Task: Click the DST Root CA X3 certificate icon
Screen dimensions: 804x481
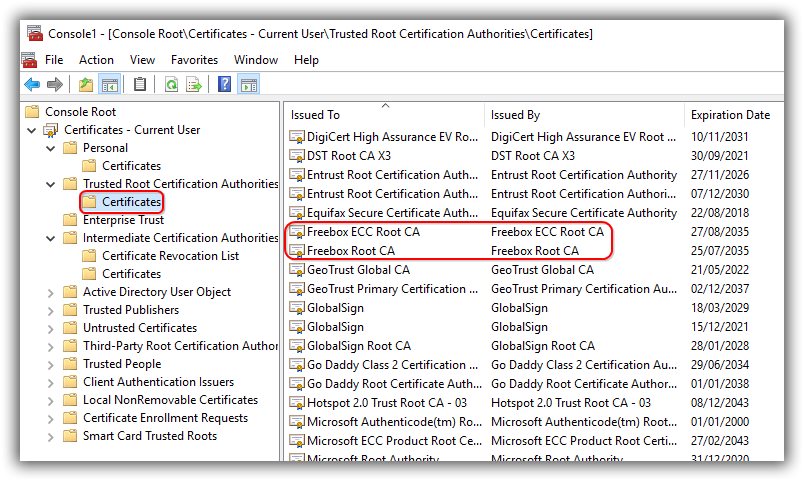Action: pyautogui.click(x=297, y=156)
